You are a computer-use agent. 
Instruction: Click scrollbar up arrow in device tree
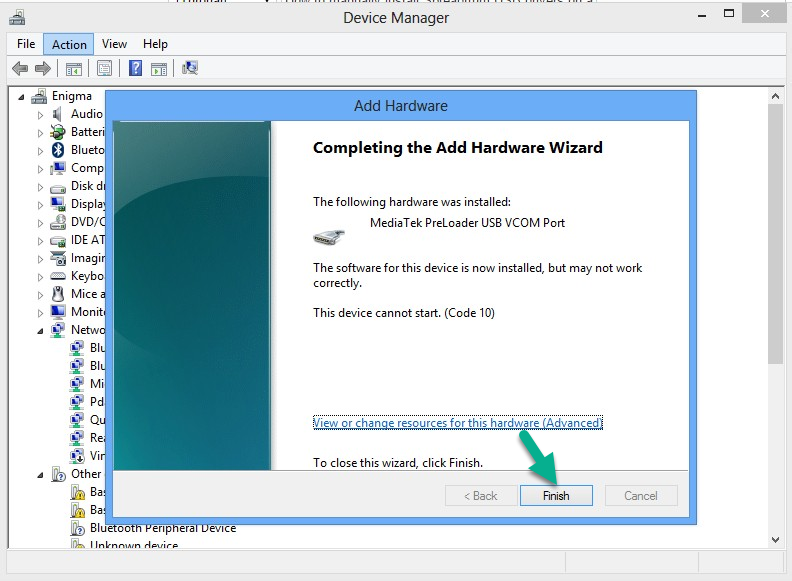point(775,96)
